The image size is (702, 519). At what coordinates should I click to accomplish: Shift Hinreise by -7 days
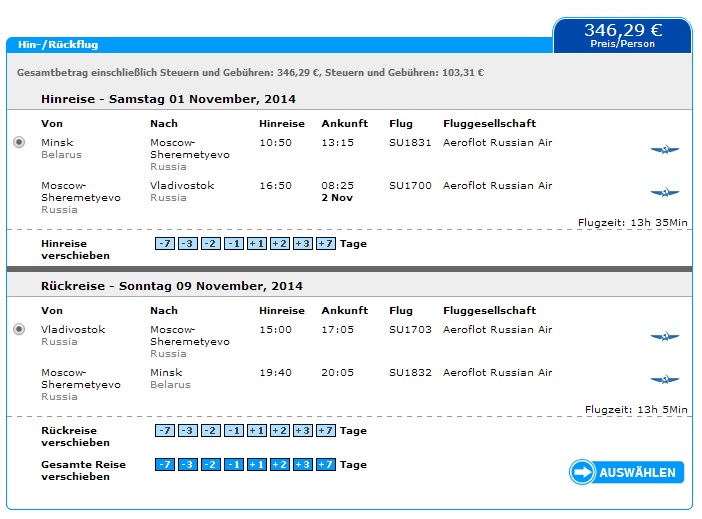[x=165, y=244]
